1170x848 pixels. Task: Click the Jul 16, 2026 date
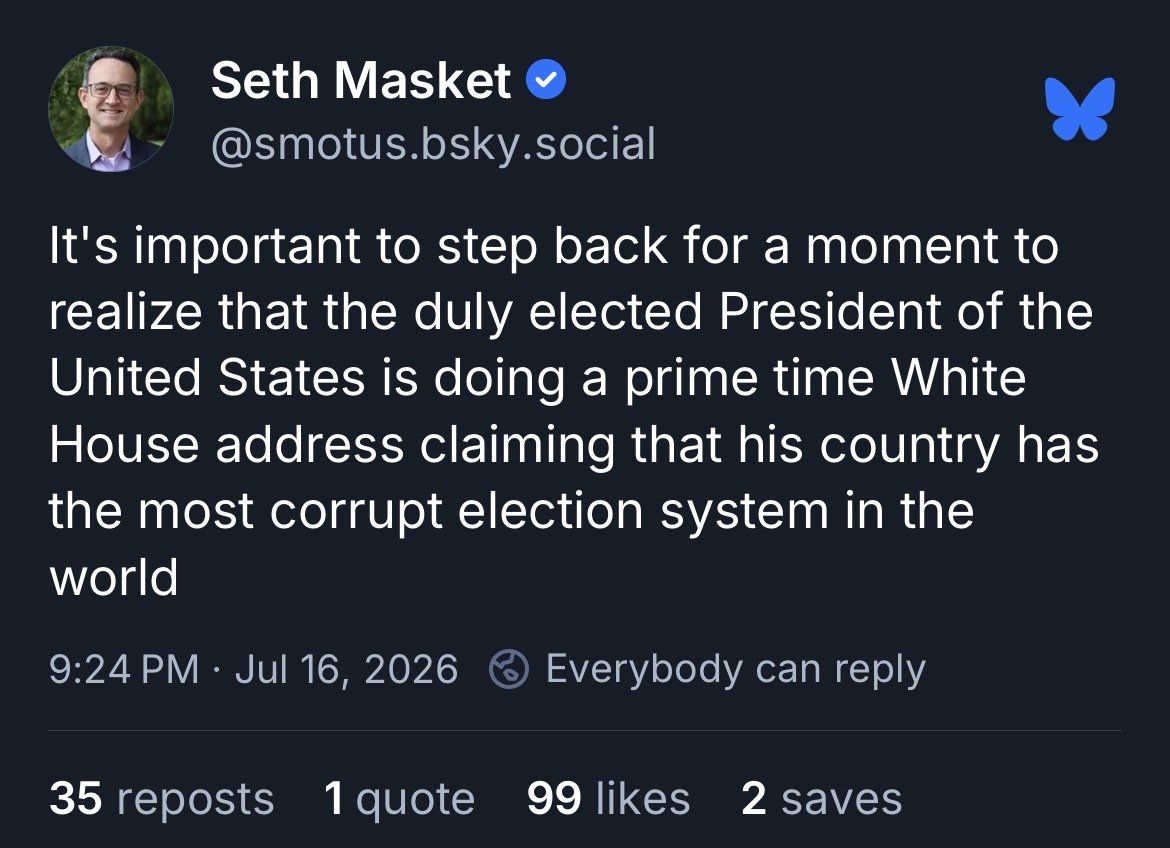point(346,669)
